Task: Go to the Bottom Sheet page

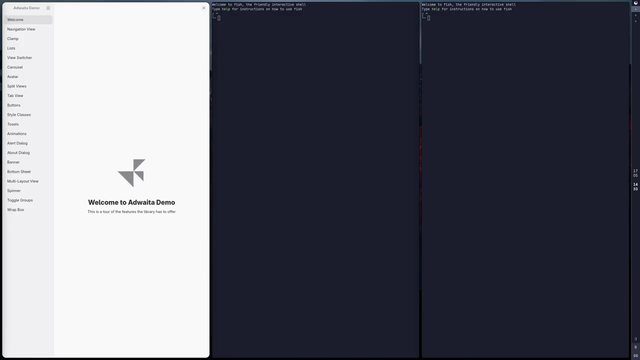Action: [x=29, y=171]
